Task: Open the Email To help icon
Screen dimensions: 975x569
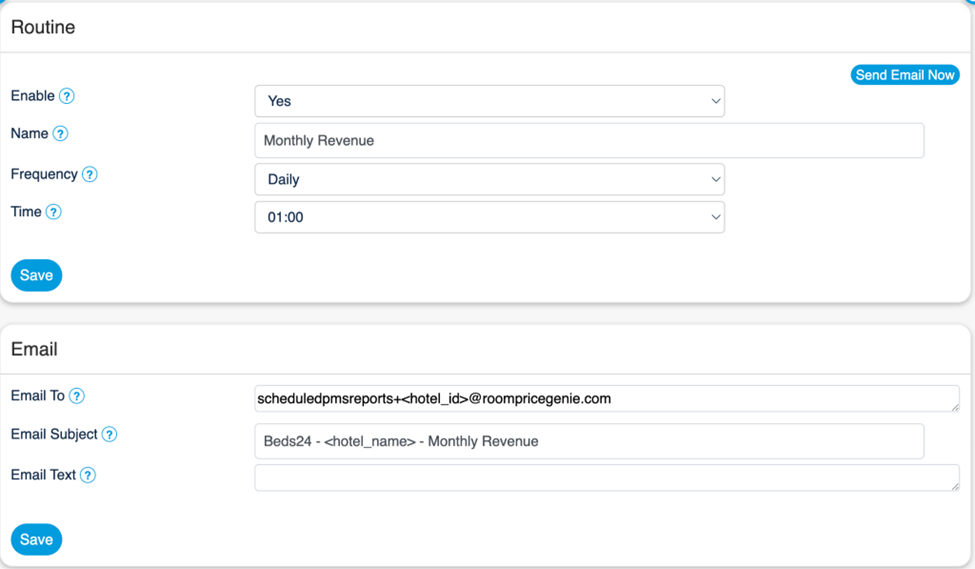Action: pyautogui.click(x=77, y=396)
